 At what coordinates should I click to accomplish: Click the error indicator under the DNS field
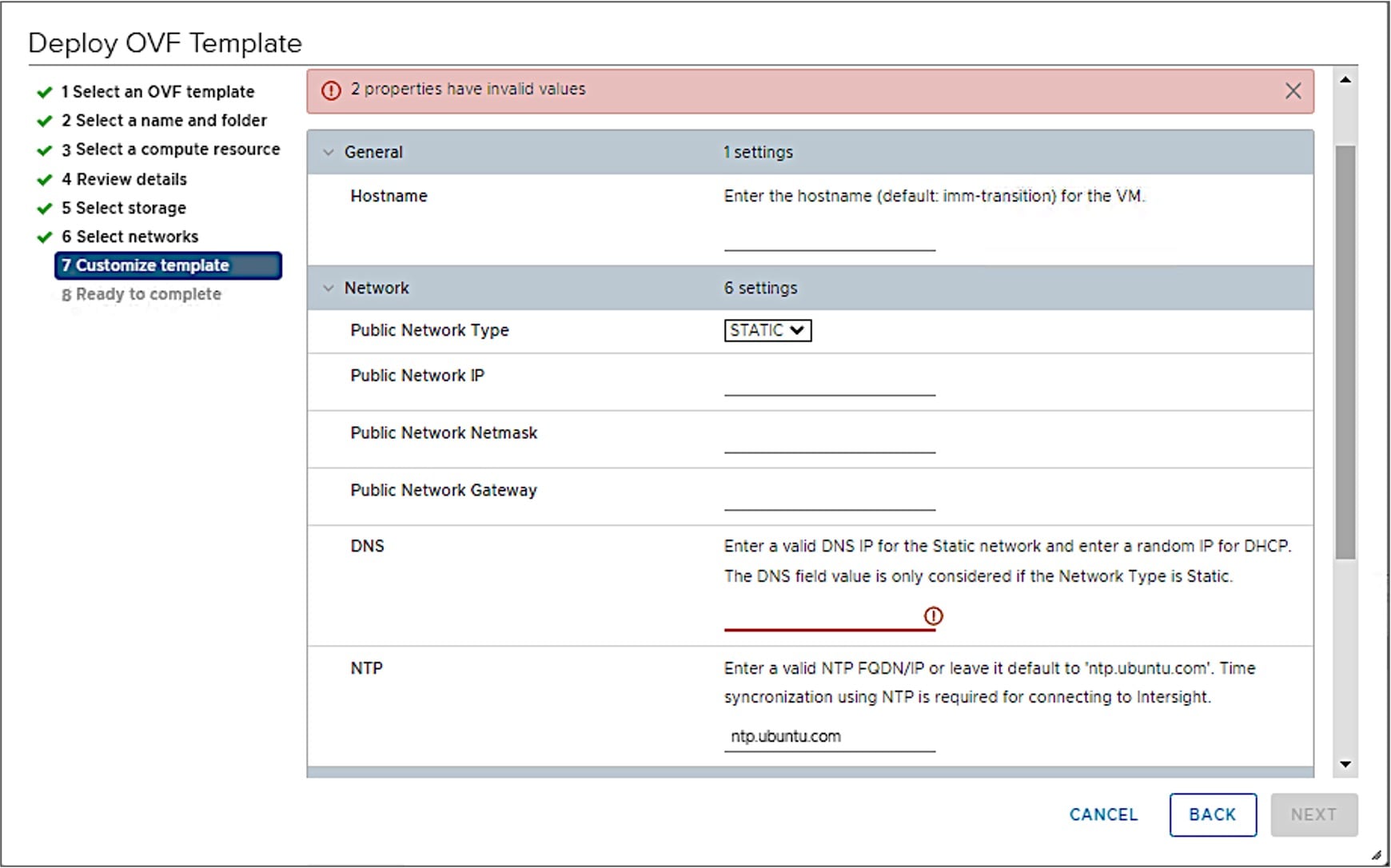(x=933, y=616)
